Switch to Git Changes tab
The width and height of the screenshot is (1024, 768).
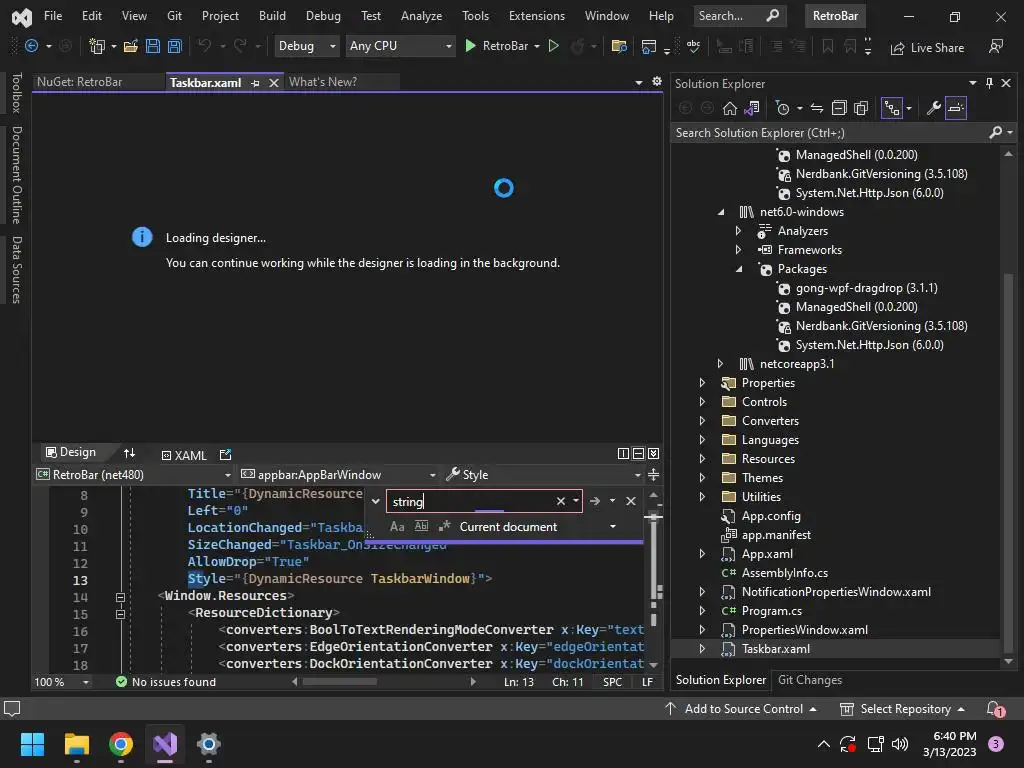point(810,680)
